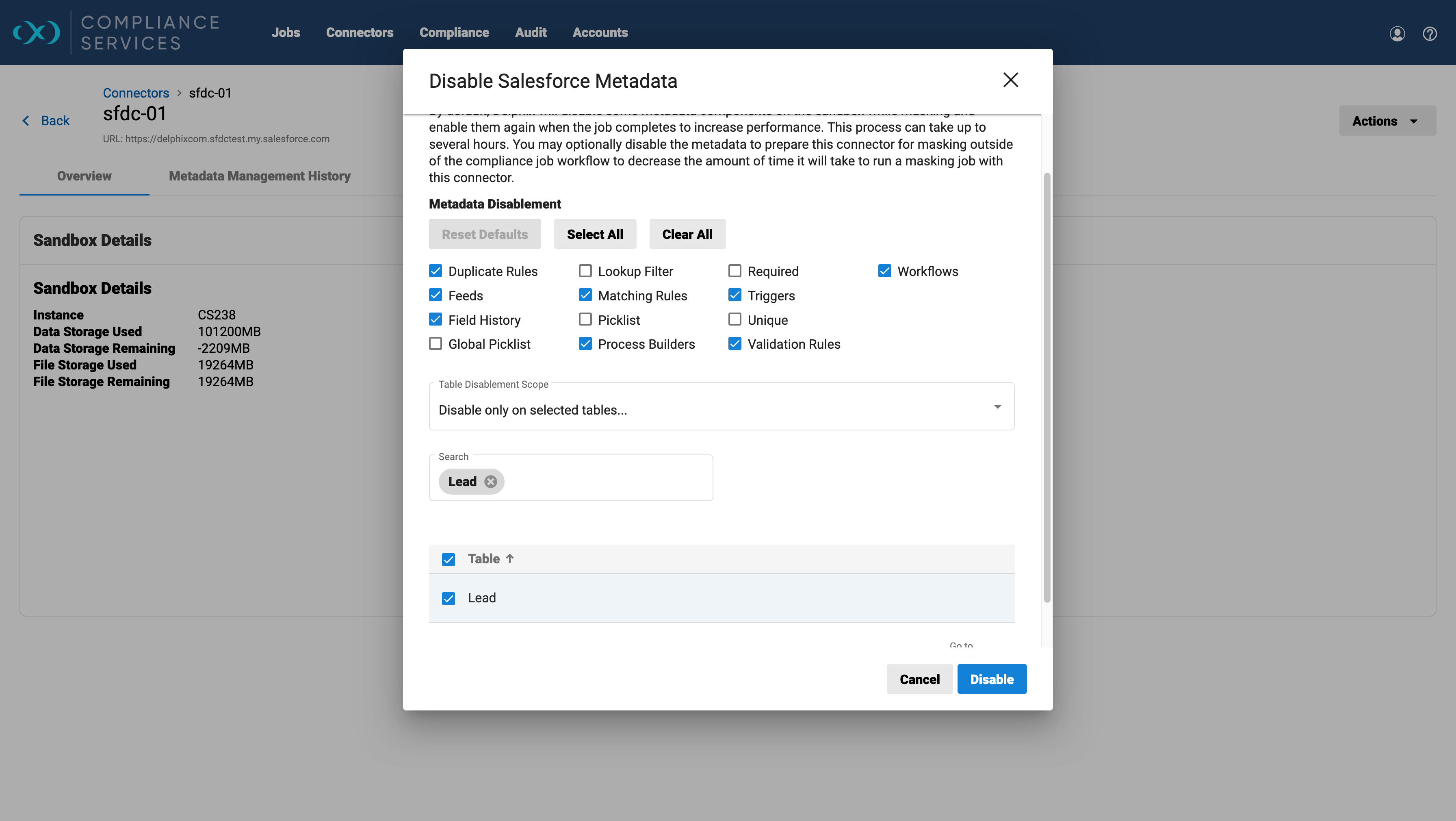The image size is (1456, 821).
Task: Close the Disable Salesforce Metadata dialog
Action: tap(1010, 80)
